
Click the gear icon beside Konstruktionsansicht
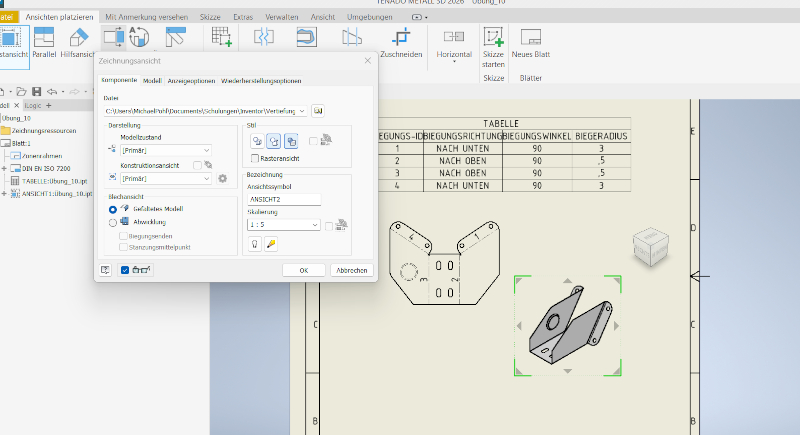point(223,178)
